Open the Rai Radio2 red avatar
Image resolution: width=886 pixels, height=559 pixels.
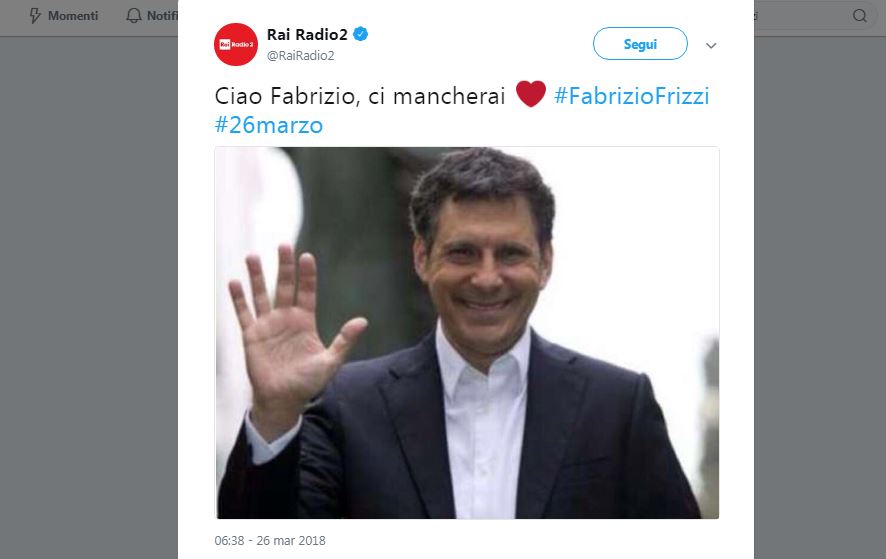(x=236, y=44)
